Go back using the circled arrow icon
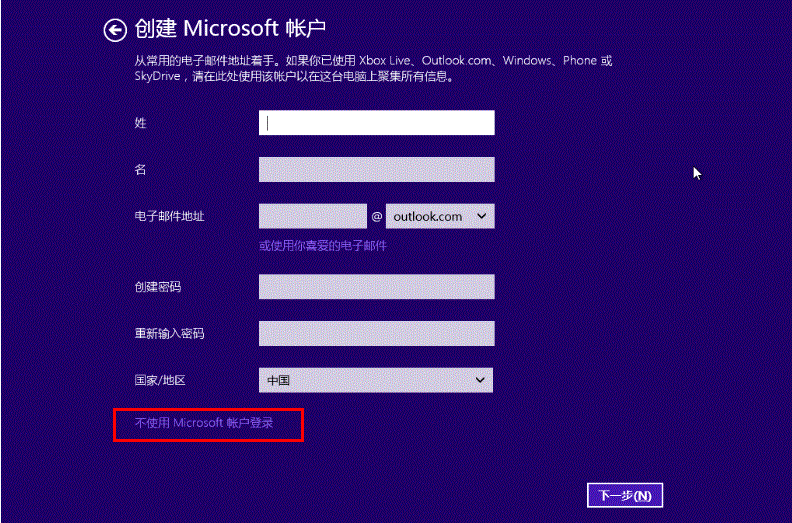792x523 pixels. click(115, 30)
